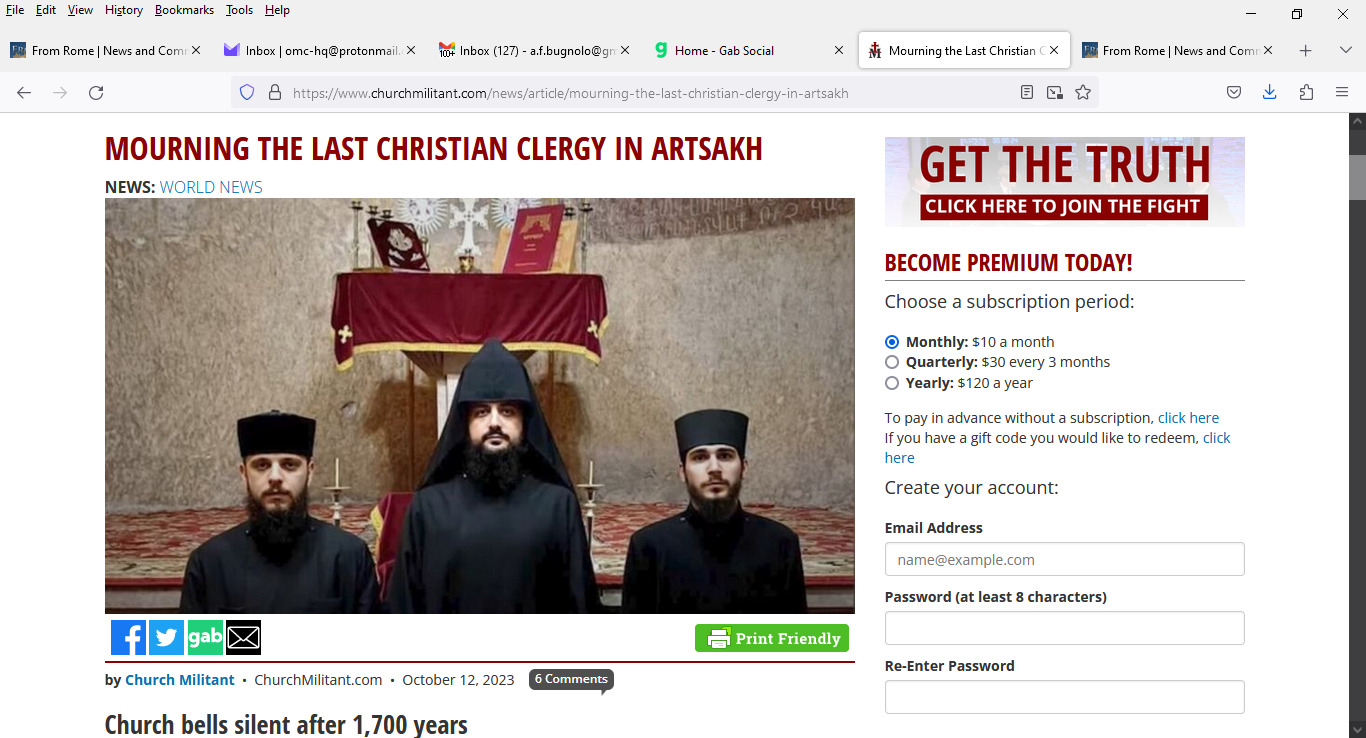Expand the list all tabs chevron

(1345, 50)
